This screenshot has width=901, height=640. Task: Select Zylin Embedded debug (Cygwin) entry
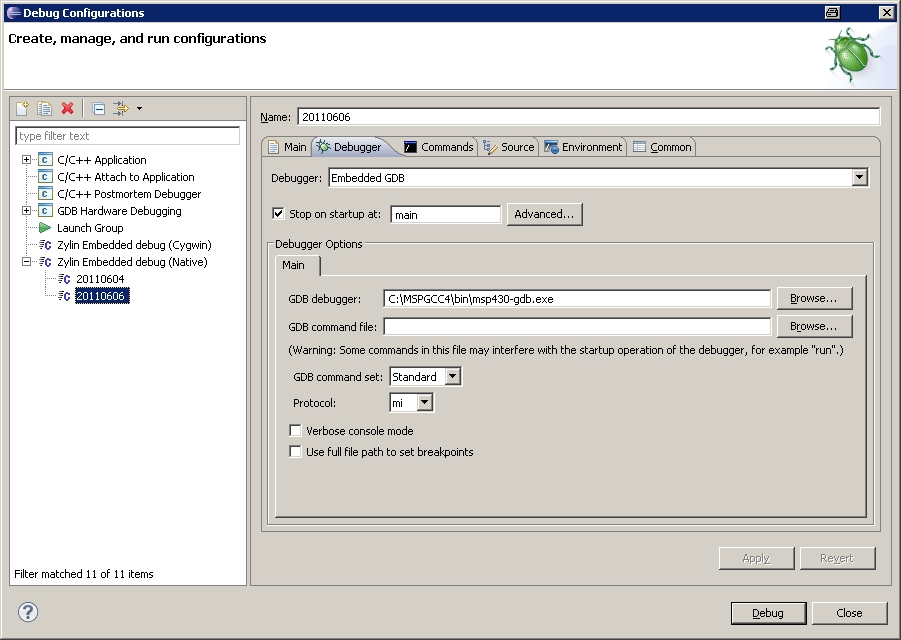pos(134,245)
